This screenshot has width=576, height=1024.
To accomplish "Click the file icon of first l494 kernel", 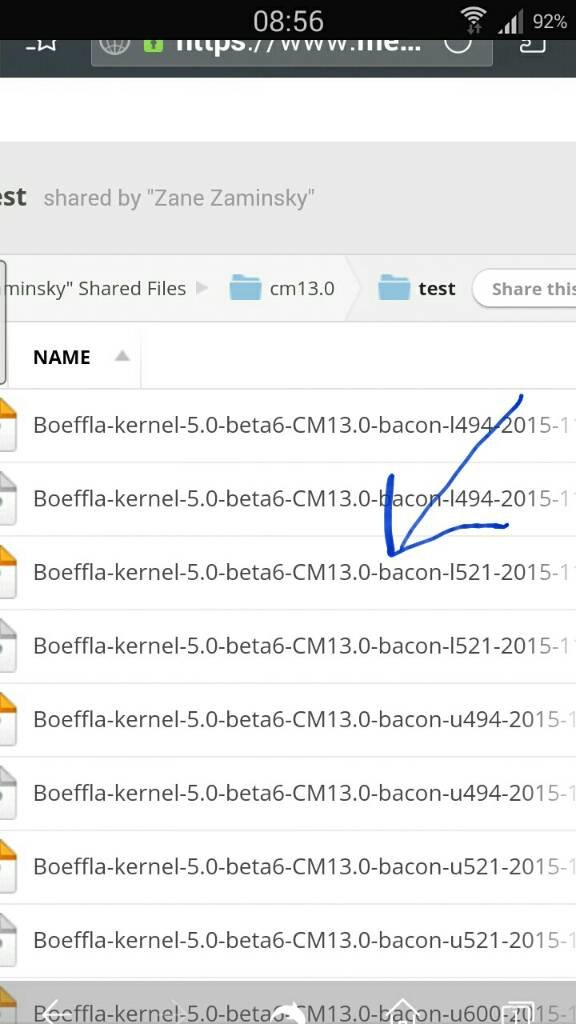I will (7, 424).
